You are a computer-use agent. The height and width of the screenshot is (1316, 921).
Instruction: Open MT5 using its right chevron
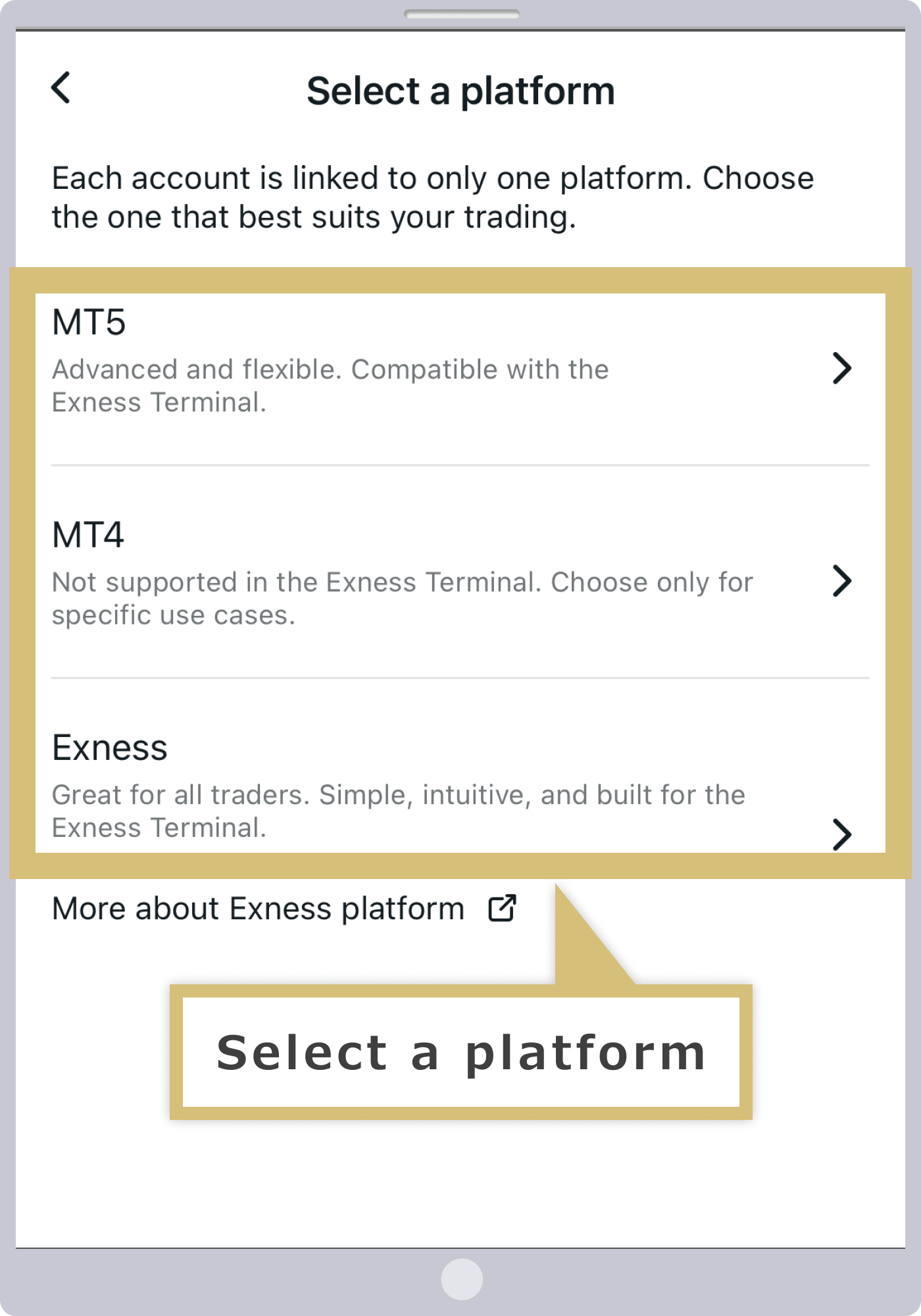click(x=842, y=368)
